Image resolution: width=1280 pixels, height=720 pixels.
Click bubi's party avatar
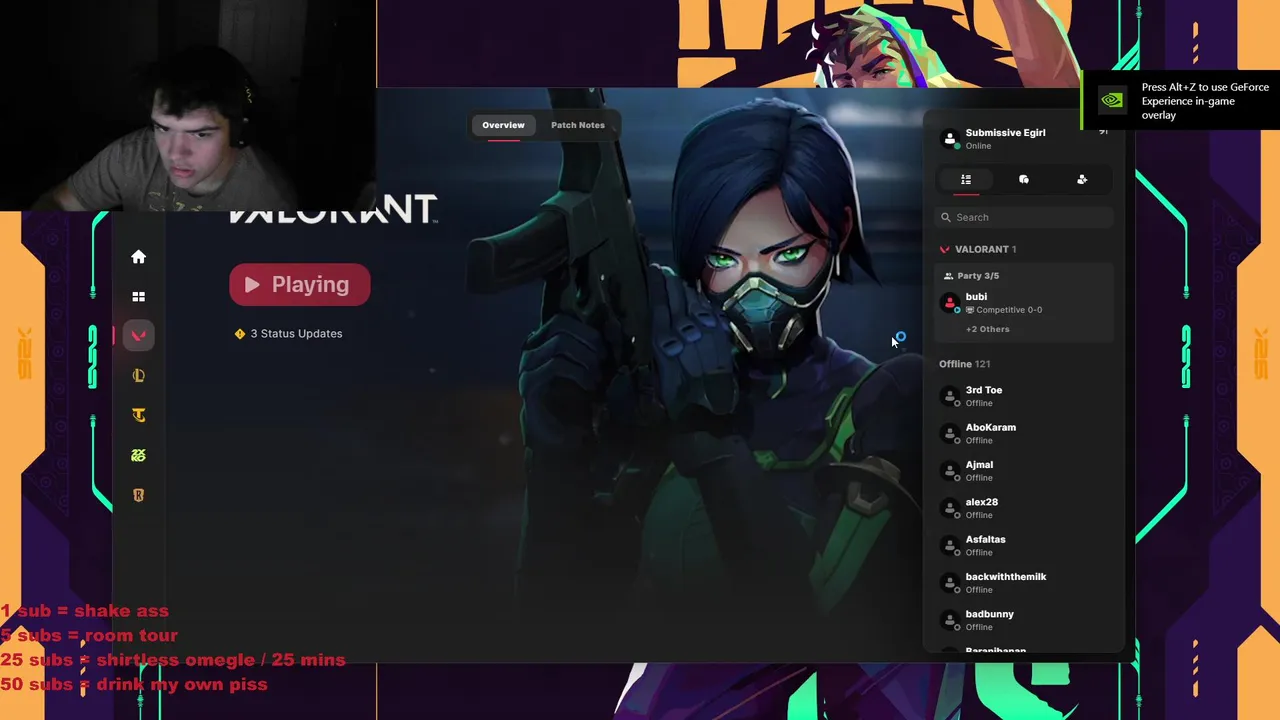[949, 302]
